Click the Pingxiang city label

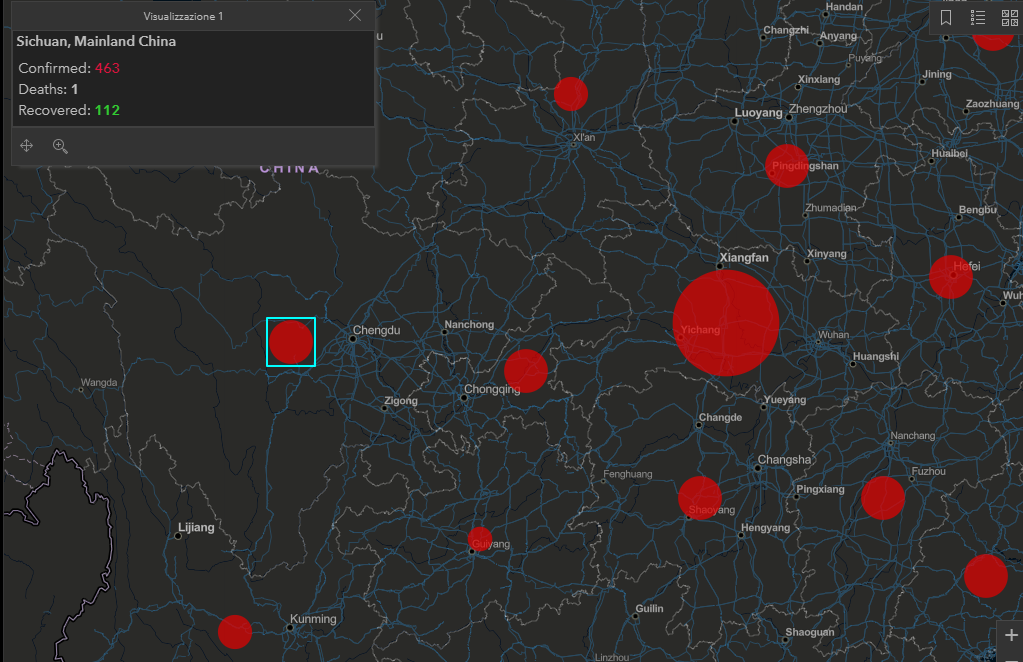tap(820, 489)
